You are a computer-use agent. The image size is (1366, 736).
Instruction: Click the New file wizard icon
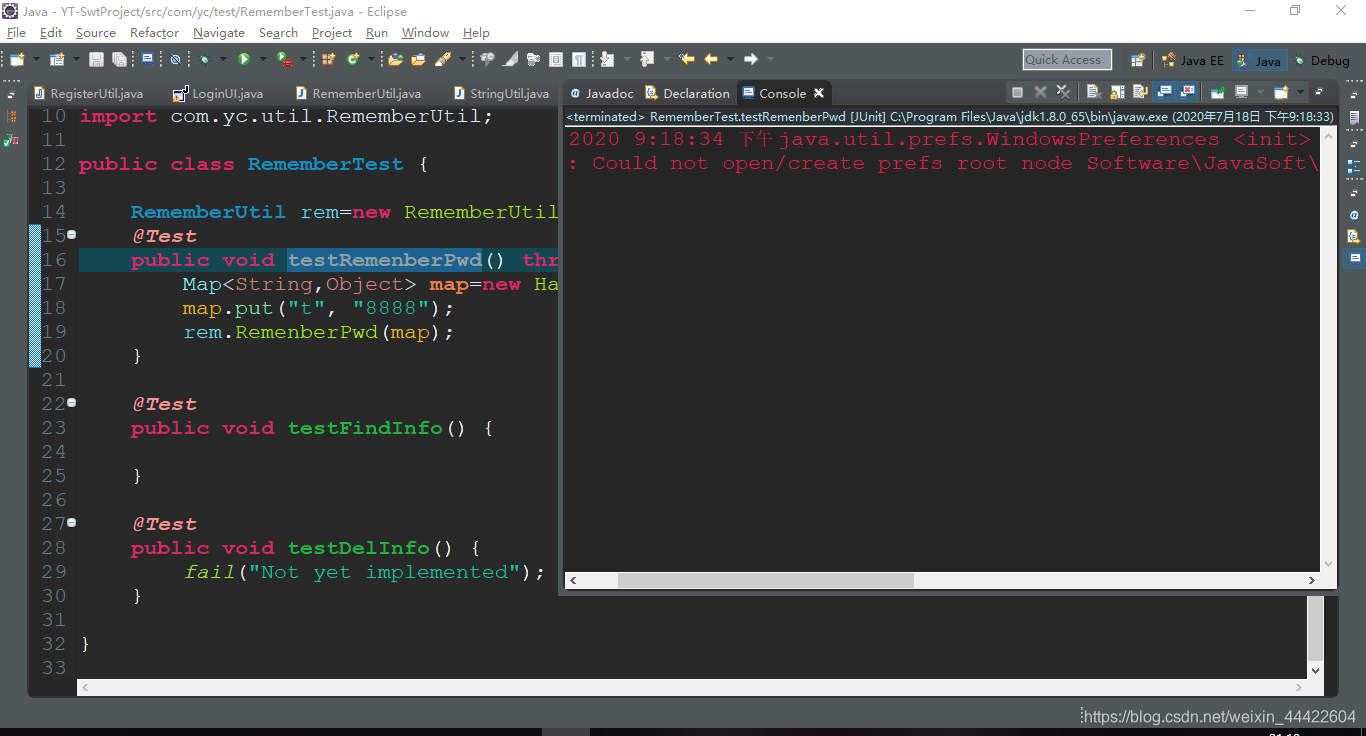[x=17, y=59]
